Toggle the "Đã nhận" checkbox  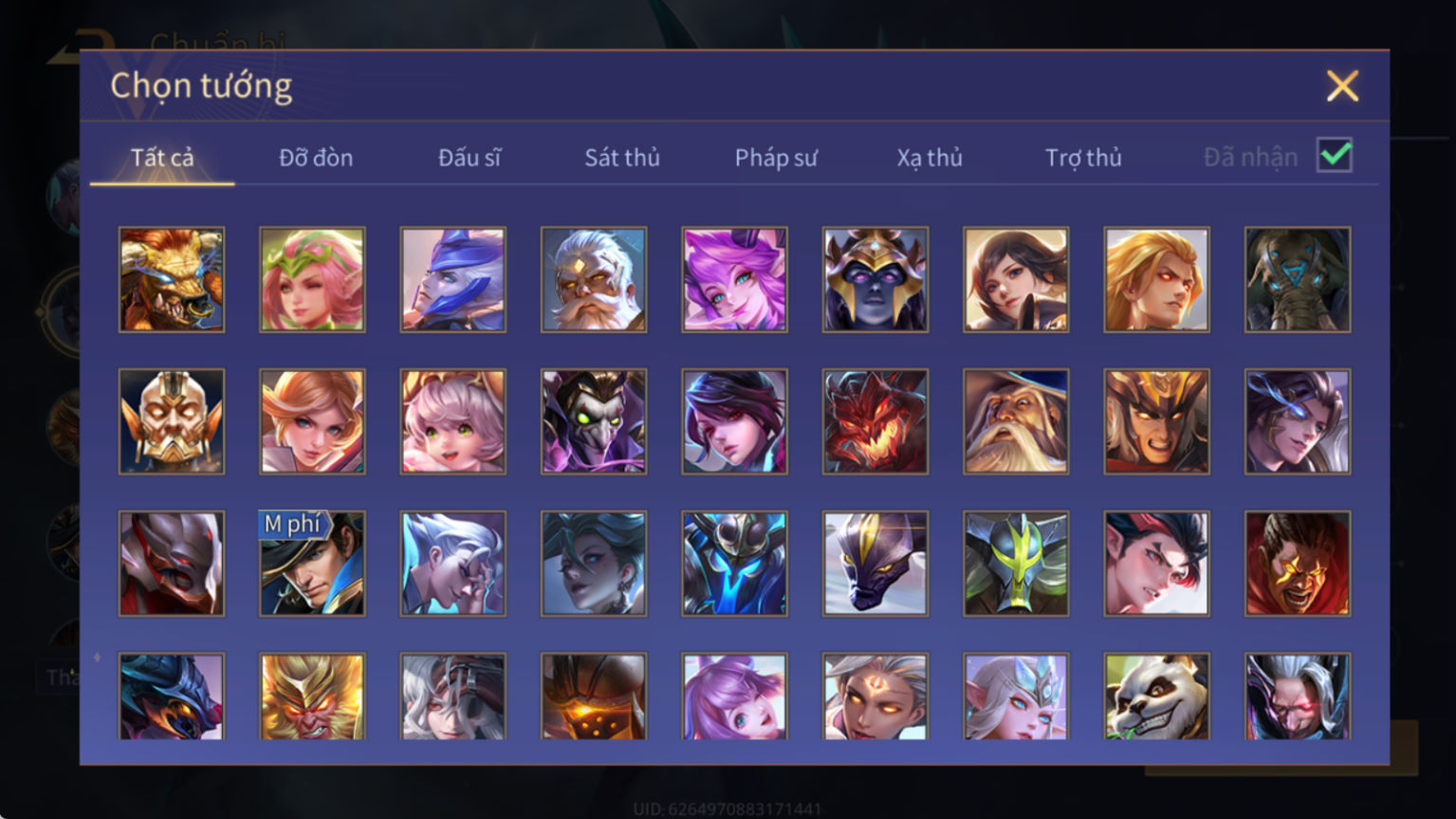(x=1335, y=155)
